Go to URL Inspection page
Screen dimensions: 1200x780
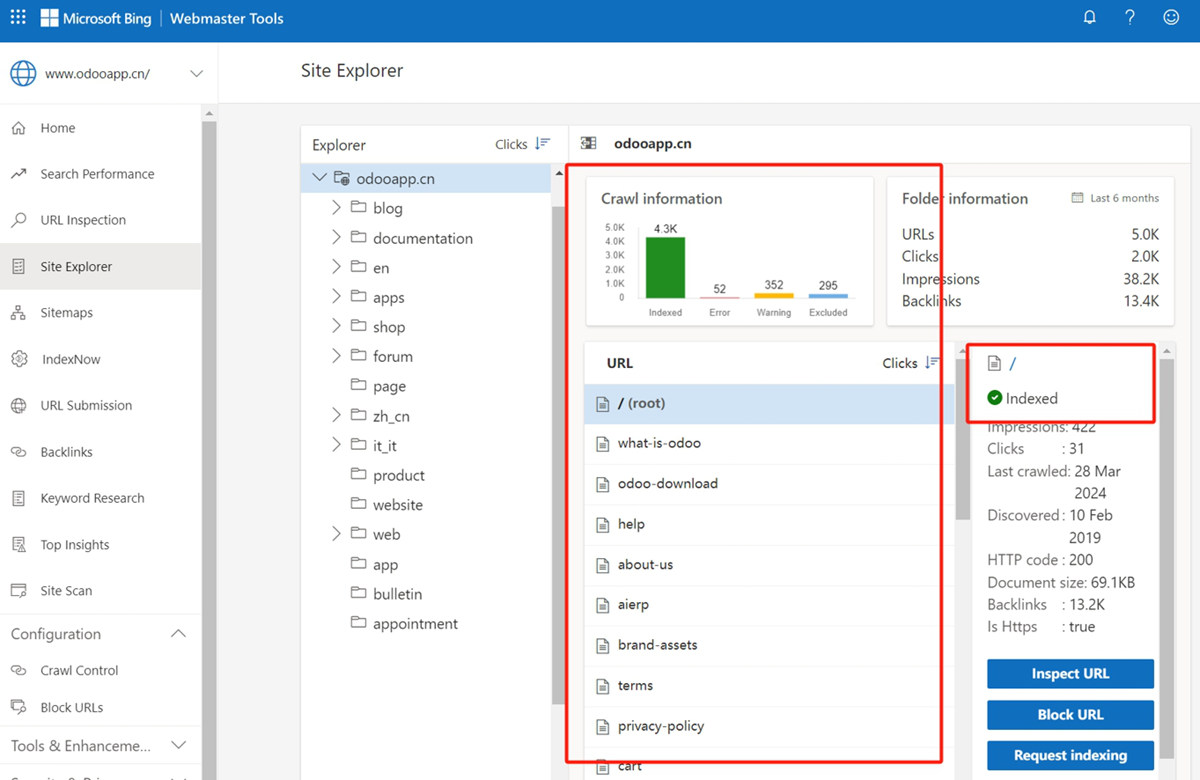pos(83,220)
